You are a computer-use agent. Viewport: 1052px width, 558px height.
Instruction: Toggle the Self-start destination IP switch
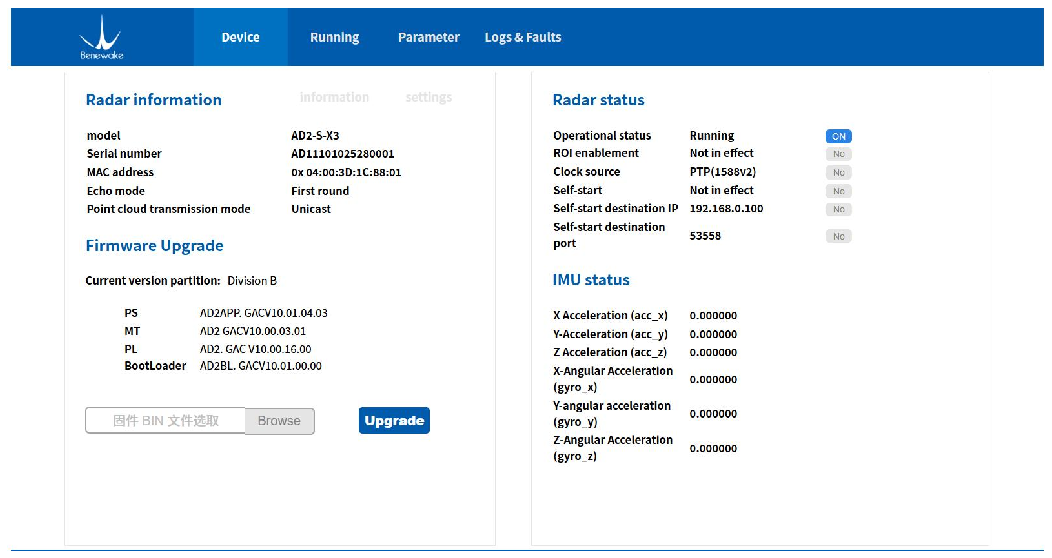[x=839, y=209]
